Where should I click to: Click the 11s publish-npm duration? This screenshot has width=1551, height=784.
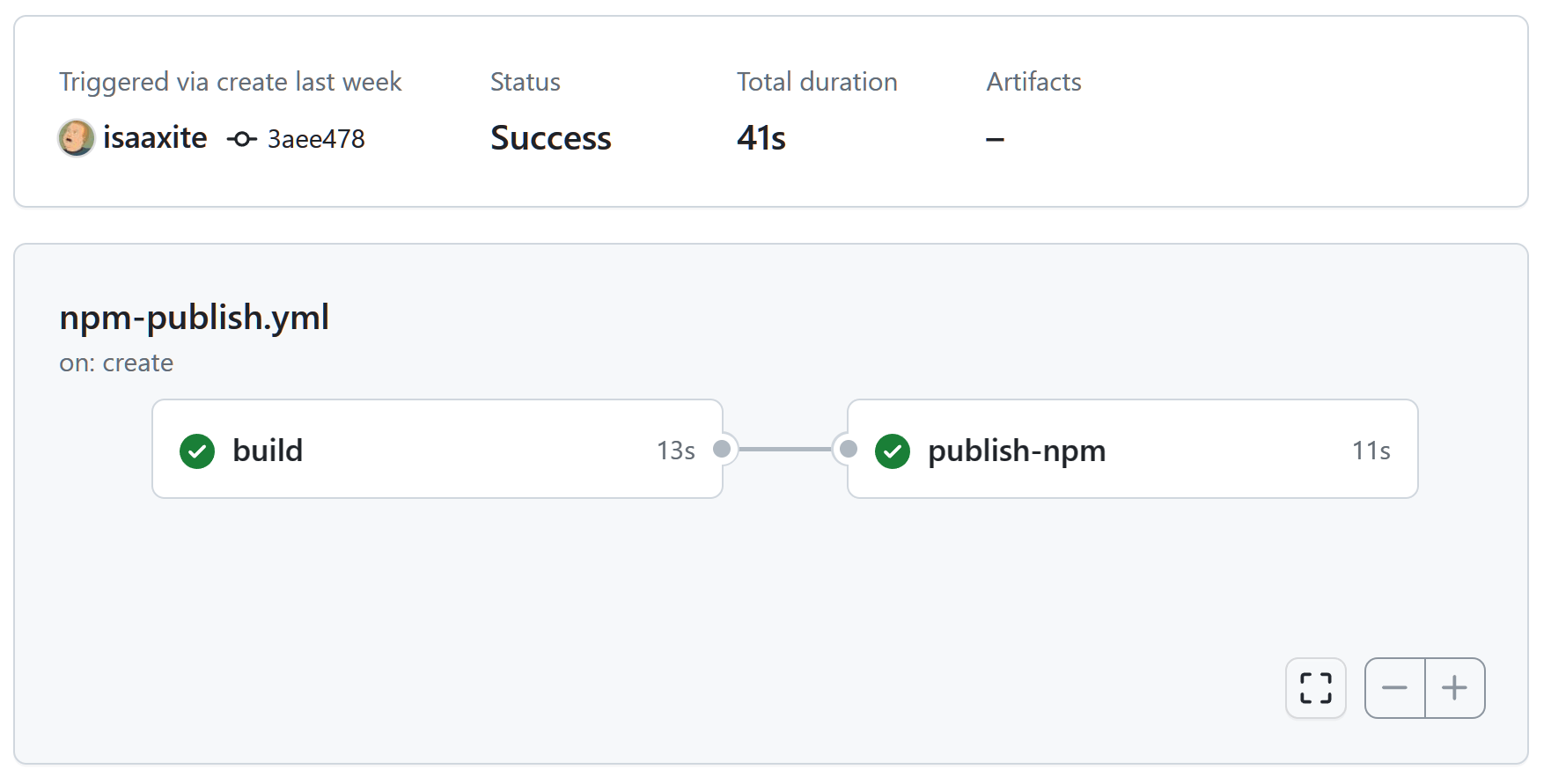1371,451
